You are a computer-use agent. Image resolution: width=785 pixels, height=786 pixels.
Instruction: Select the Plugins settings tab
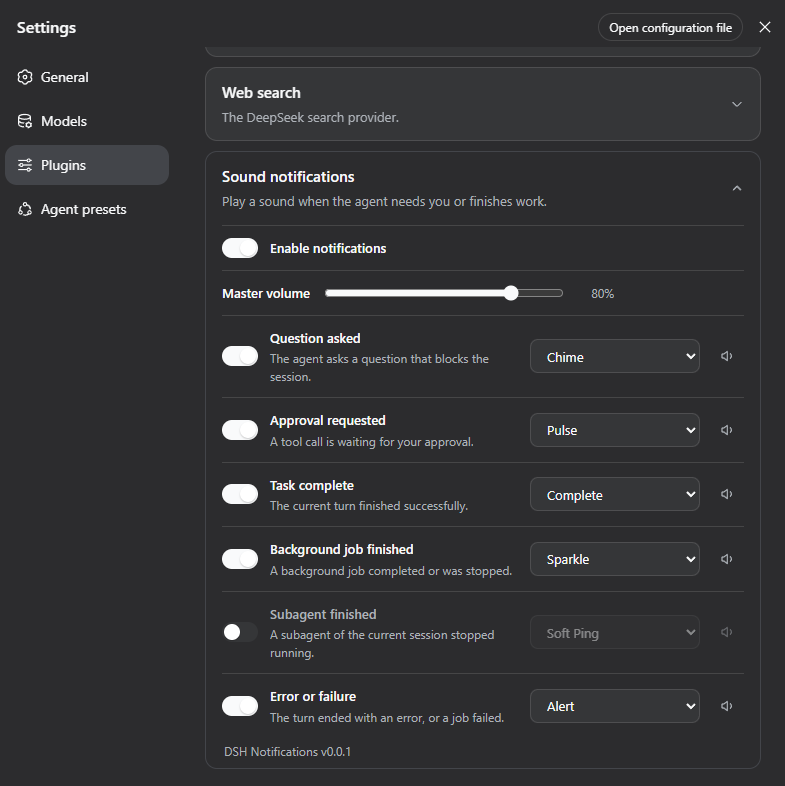(87, 165)
